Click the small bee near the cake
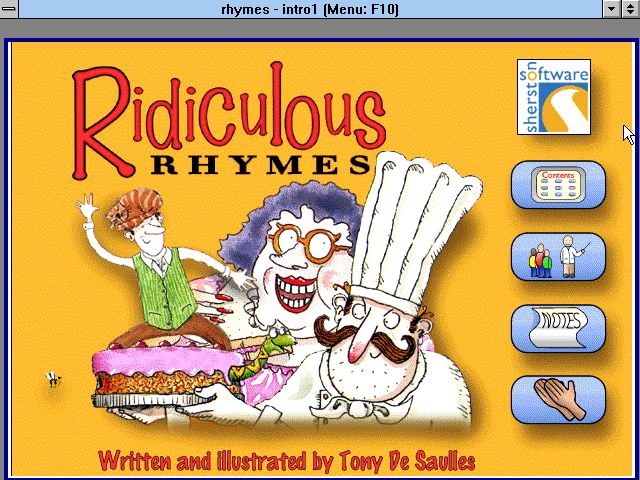 (x=53, y=379)
